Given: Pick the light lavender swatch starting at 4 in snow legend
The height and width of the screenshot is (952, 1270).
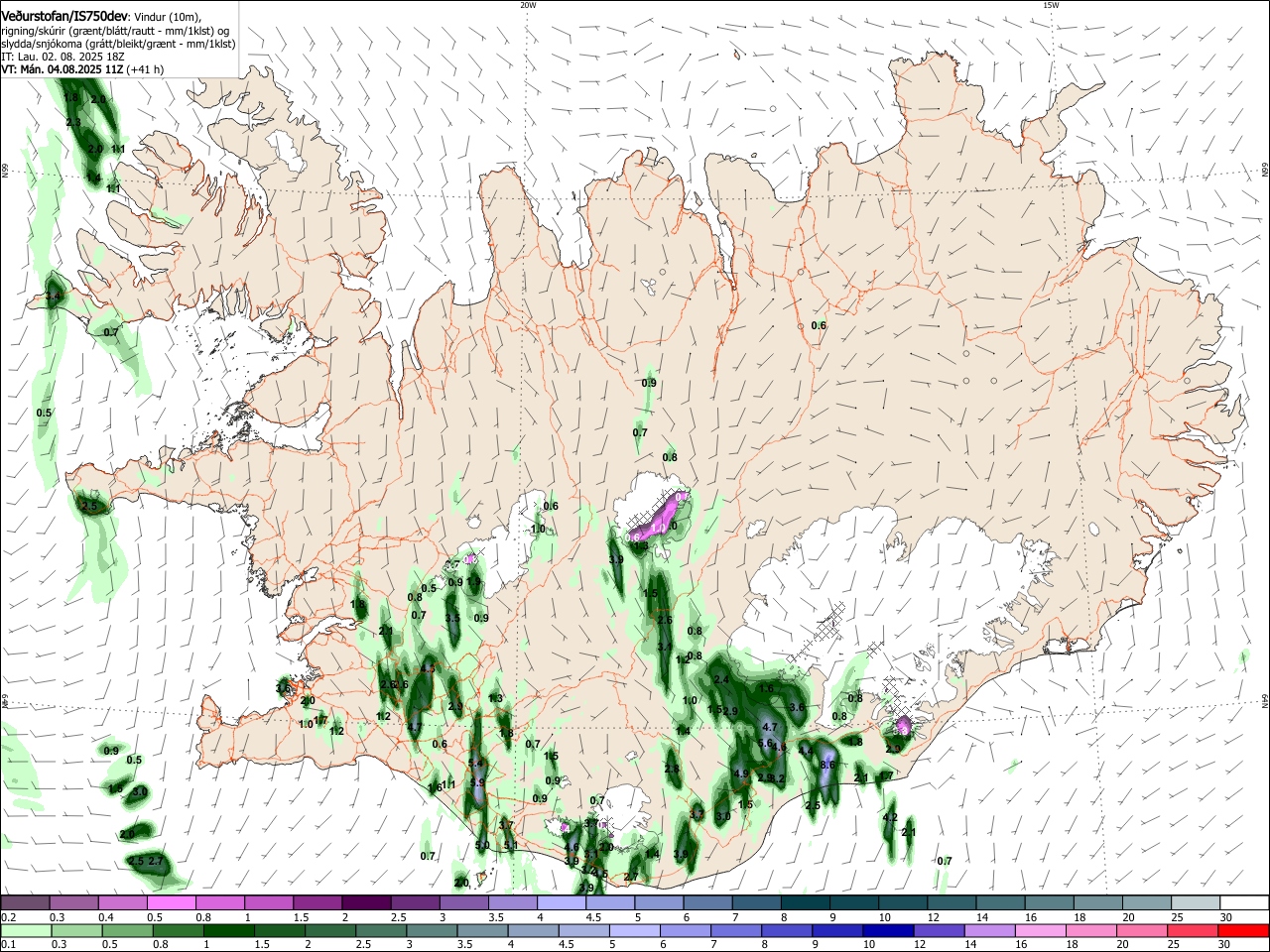Looking at the screenshot, I should point(562,902).
